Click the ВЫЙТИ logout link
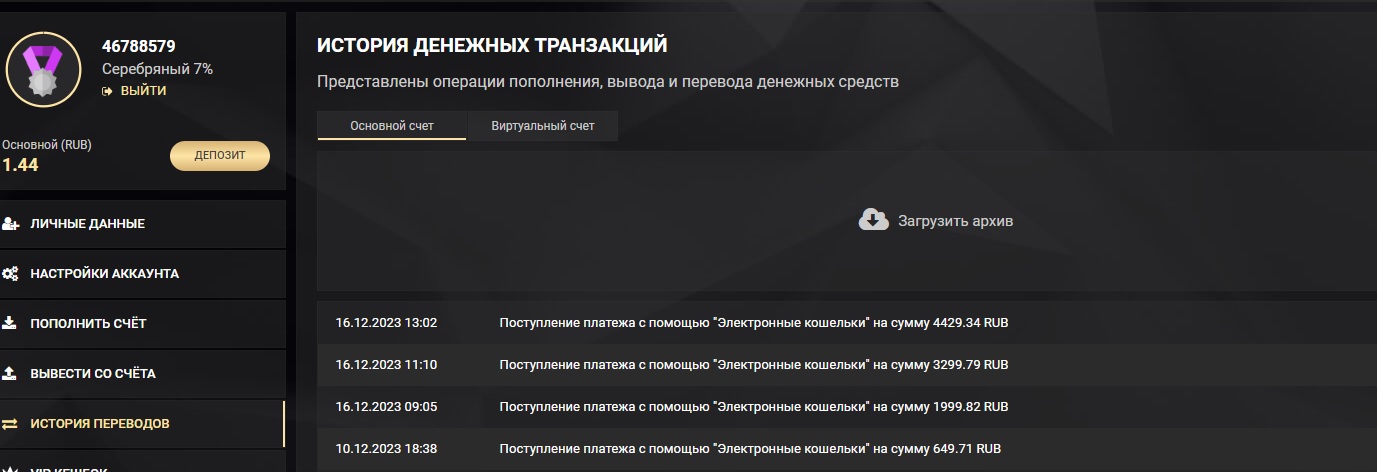Screen dimensions: 1377x472 coord(143,91)
